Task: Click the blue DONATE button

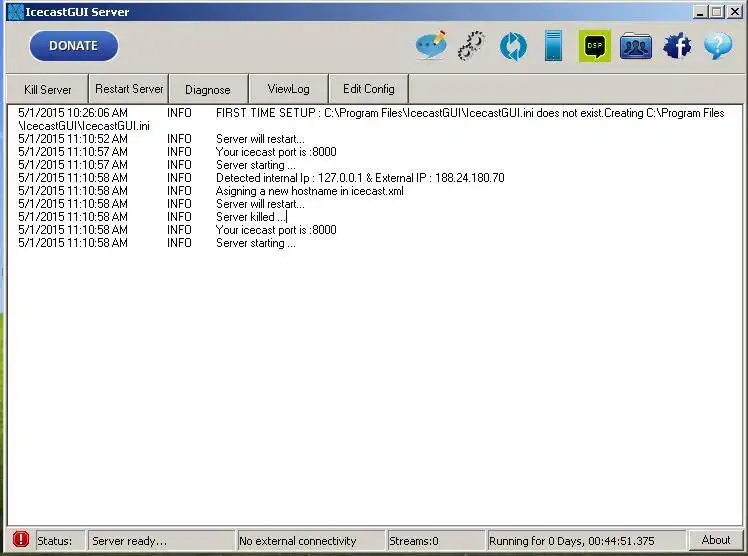Action: (73, 46)
